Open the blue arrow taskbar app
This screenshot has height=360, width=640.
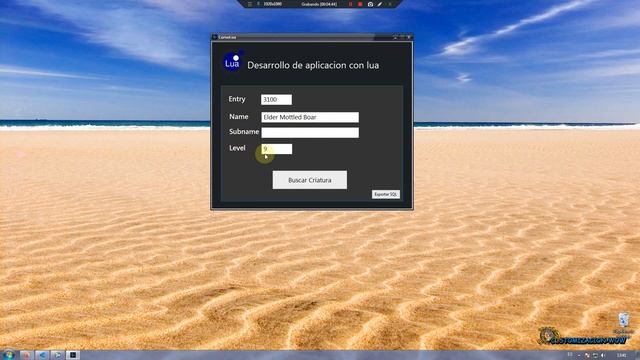pyautogui.click(x=42, y=355)
